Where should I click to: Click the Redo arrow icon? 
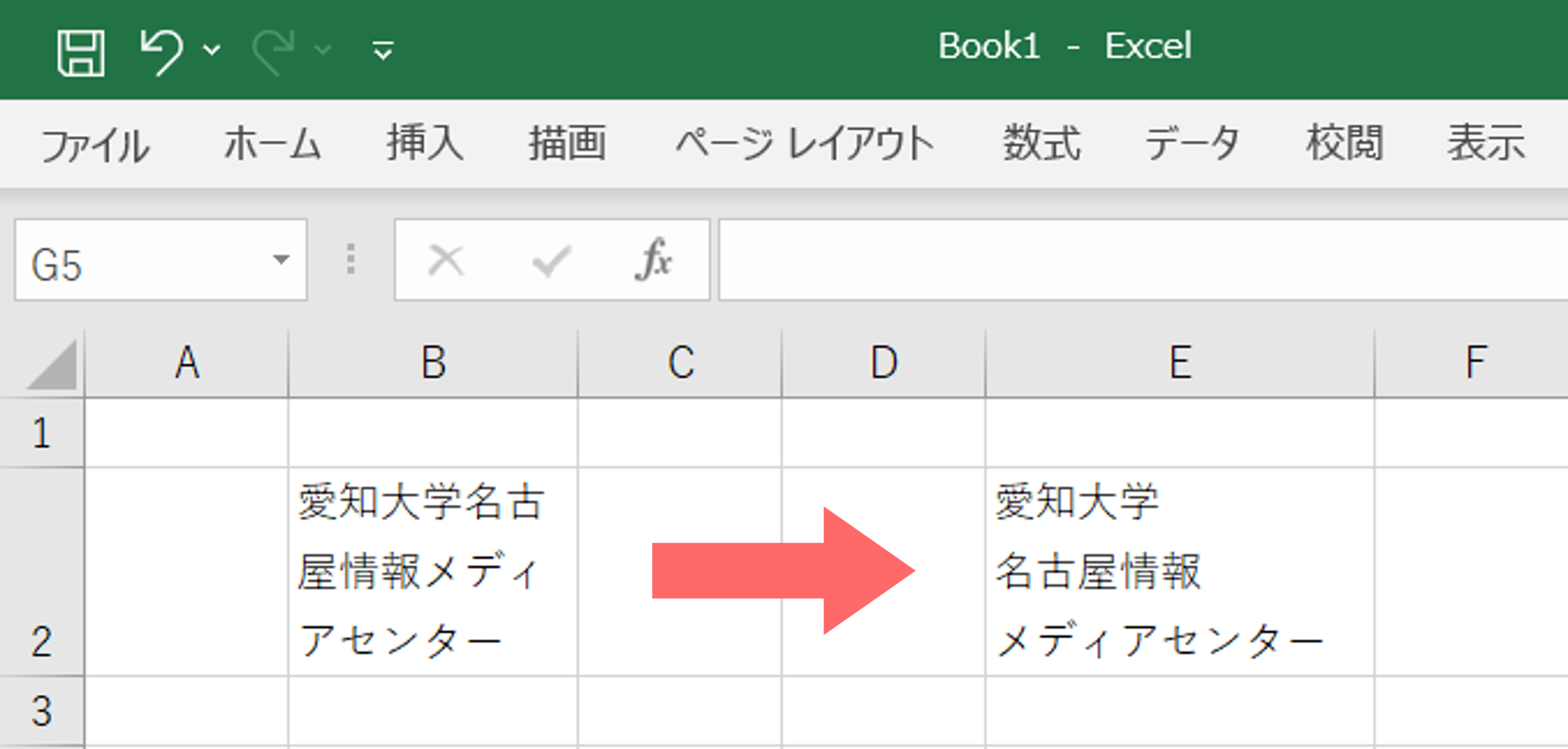pos(273,51)
